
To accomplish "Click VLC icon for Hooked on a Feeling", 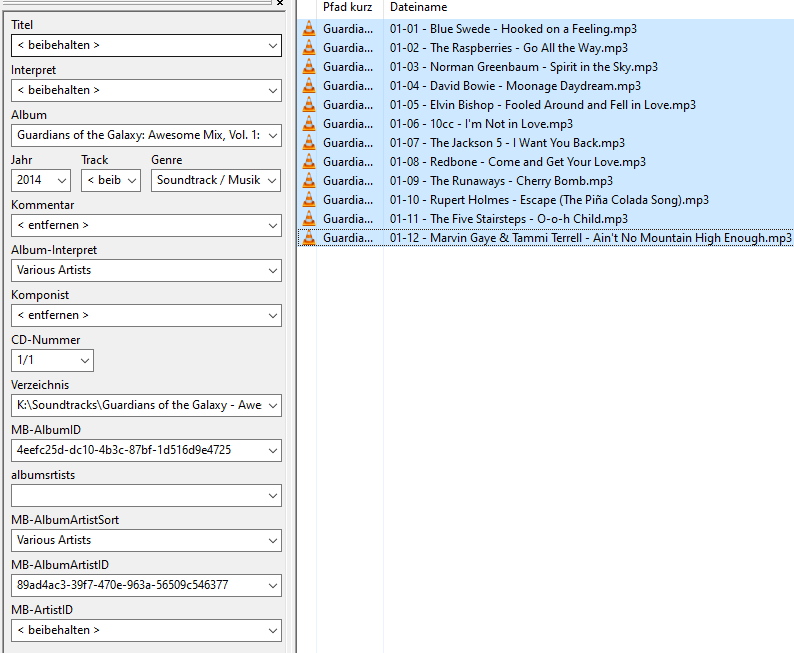I will pyautogui.click(x=309, y=29).
